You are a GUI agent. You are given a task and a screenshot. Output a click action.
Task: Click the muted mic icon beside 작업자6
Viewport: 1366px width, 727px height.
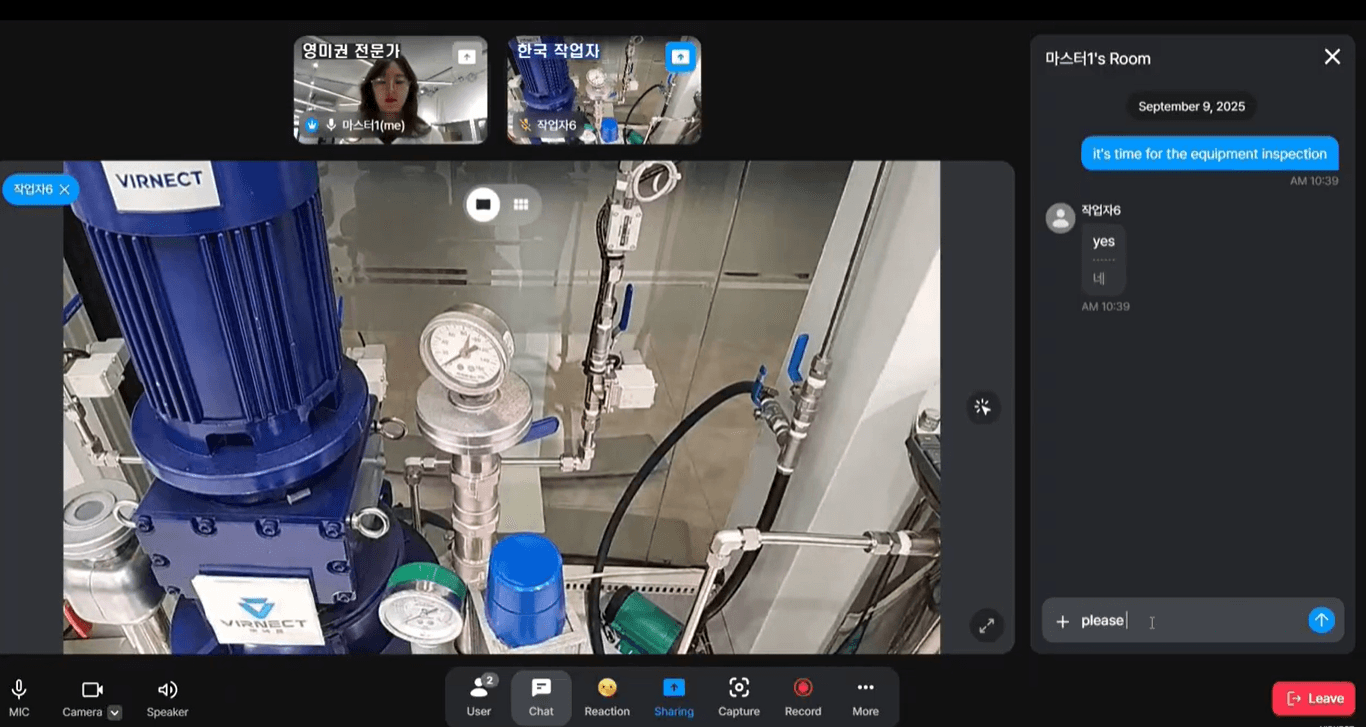coord(523,125)
